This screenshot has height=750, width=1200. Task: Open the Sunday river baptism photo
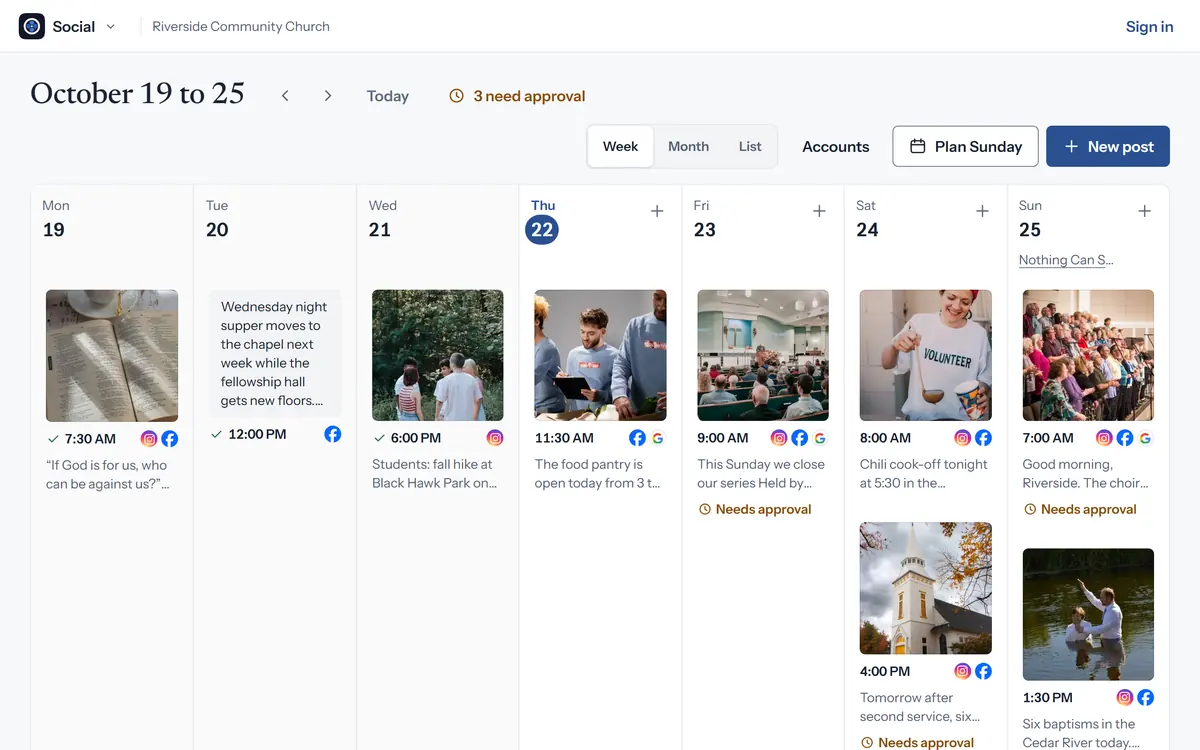tap(1088, 614)
